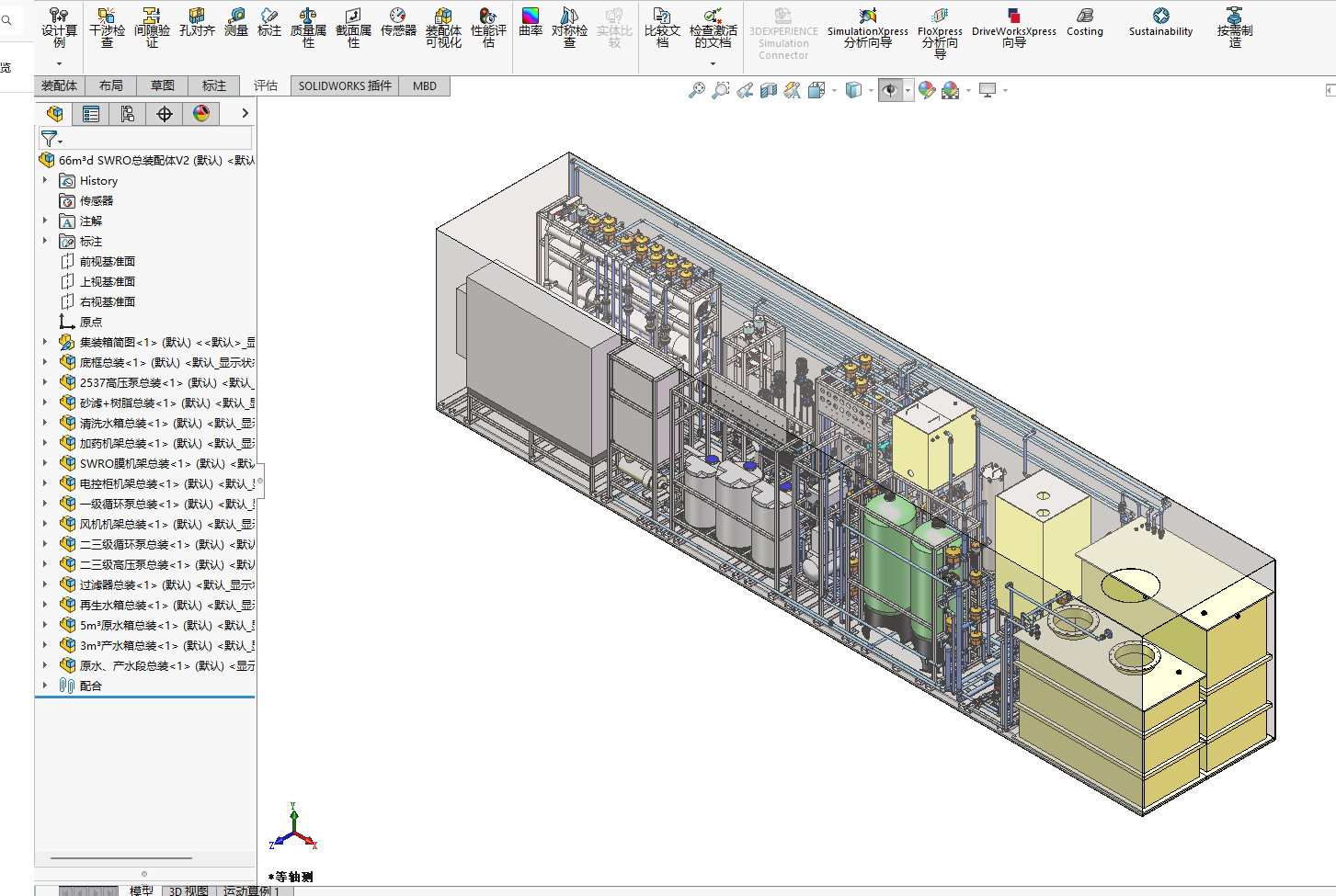
Task: Switch to the MBD ribbon tab
Action: point(425,85)
